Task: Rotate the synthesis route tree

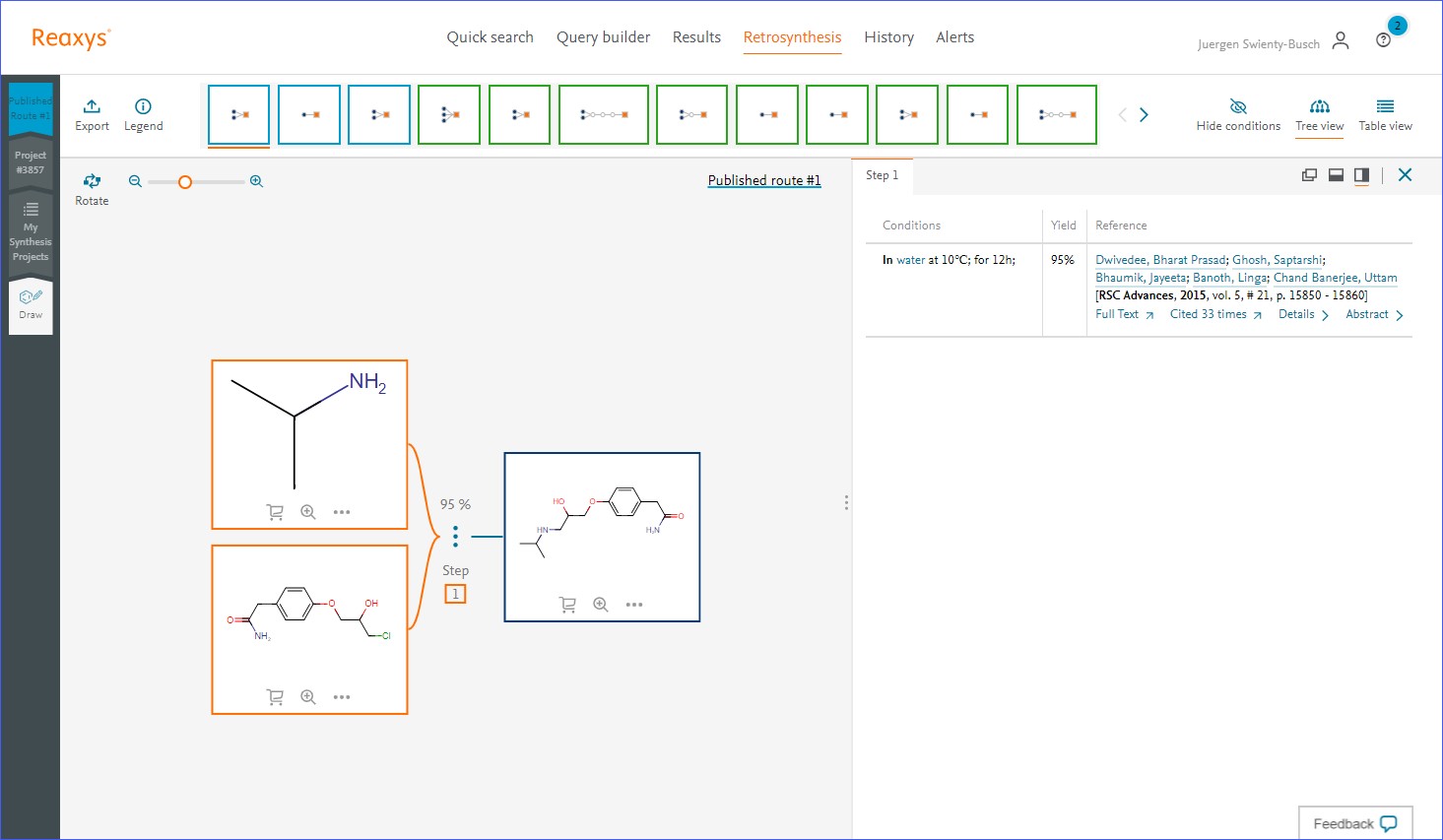Action: click(92, 181)
